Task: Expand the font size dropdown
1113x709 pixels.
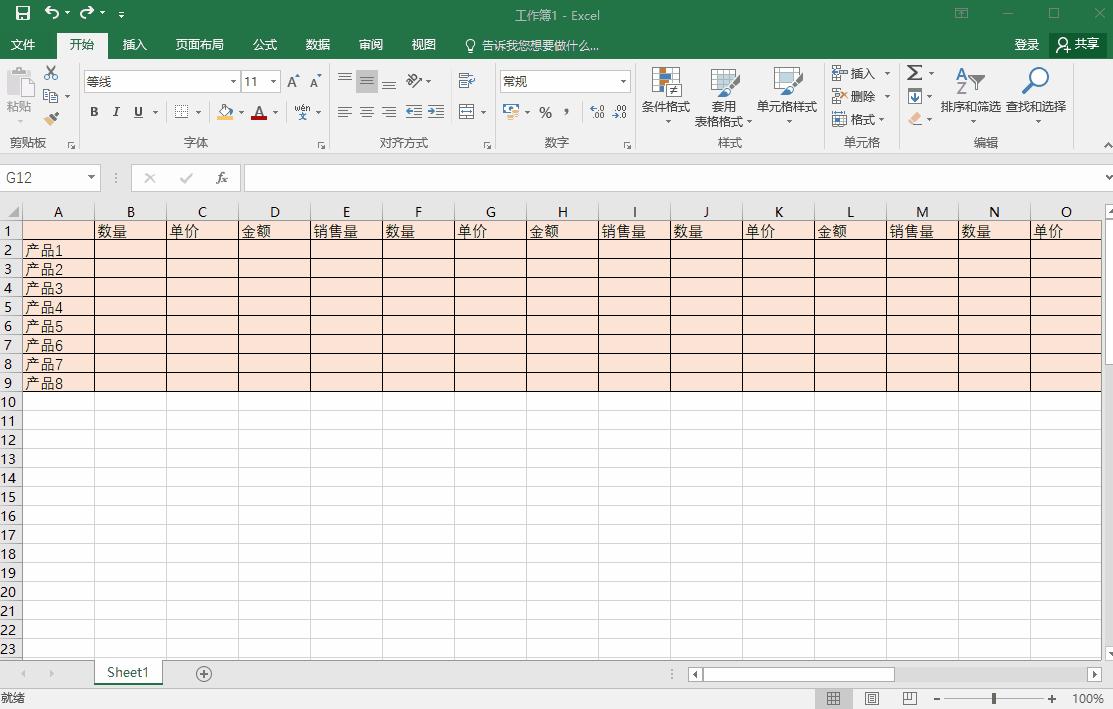Action: [x=272, y=81]
